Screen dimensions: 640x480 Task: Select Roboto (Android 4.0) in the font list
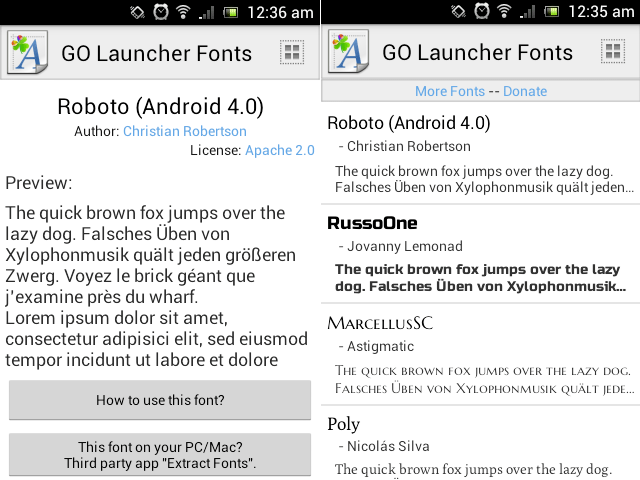(480, 153)
